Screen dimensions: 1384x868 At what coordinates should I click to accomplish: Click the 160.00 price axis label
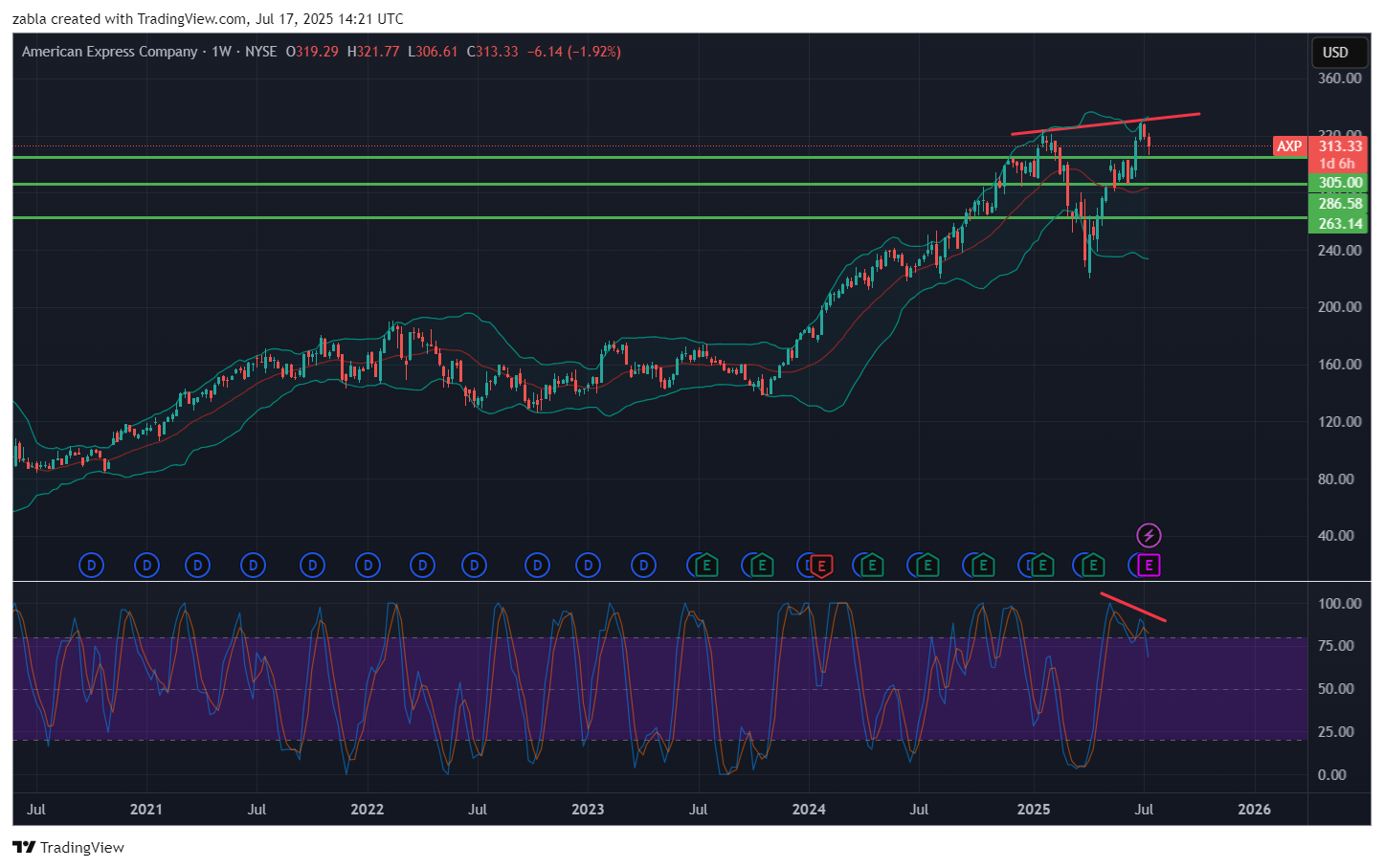[1339, 365]
